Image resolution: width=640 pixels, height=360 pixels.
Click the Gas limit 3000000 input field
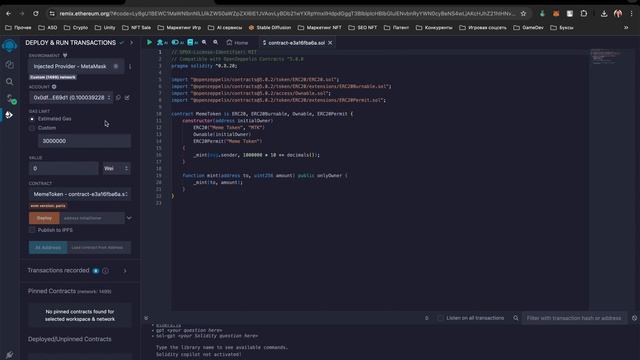(84, 141)
